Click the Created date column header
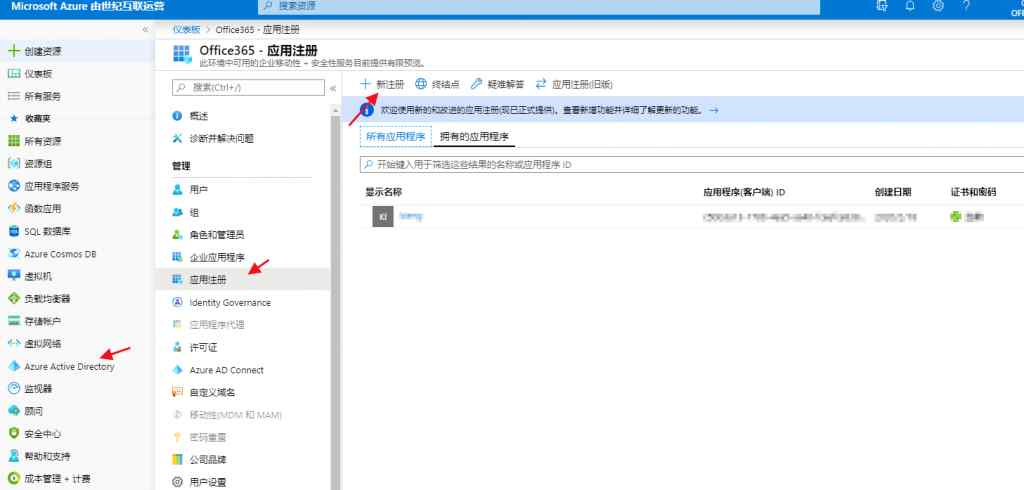Viewport: 1024px width, 490px height. pos(893,192)
